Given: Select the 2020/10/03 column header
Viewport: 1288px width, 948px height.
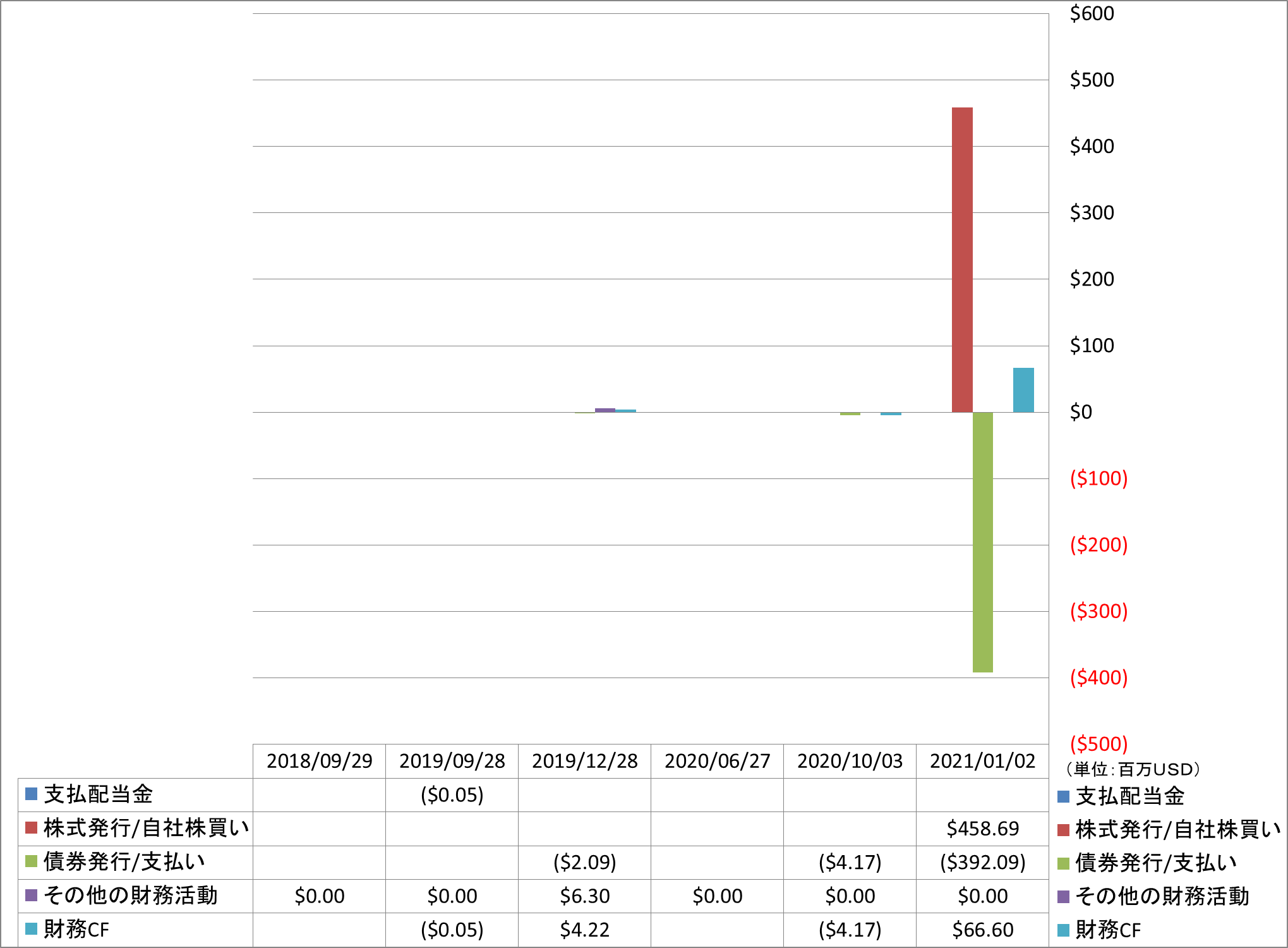Looking at the screenshot, I should coord(850,761).
